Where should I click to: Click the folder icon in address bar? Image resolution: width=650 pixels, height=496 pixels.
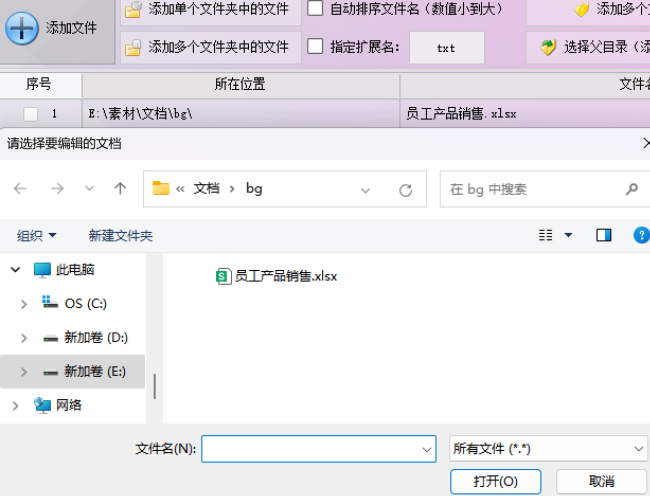[x=161, y=189]
